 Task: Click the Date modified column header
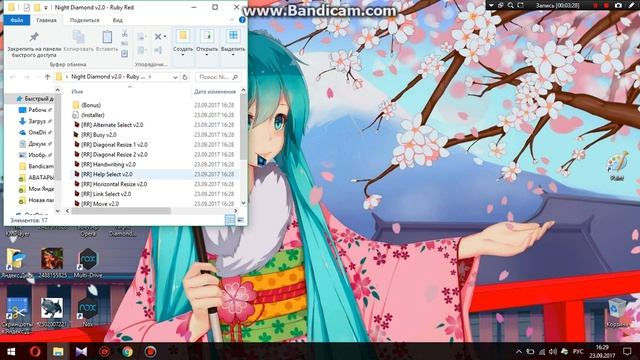click(x=215, y=91)
